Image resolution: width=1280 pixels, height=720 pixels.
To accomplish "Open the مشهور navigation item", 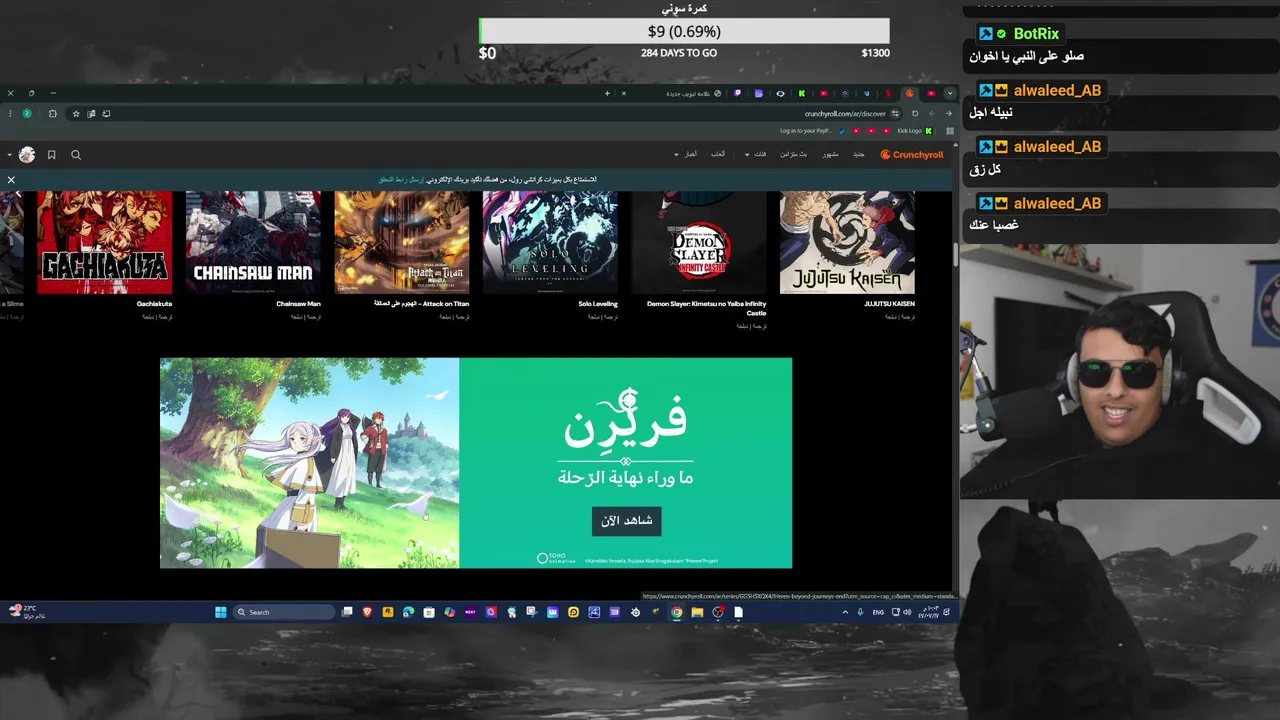I will [x=830, y=154].
